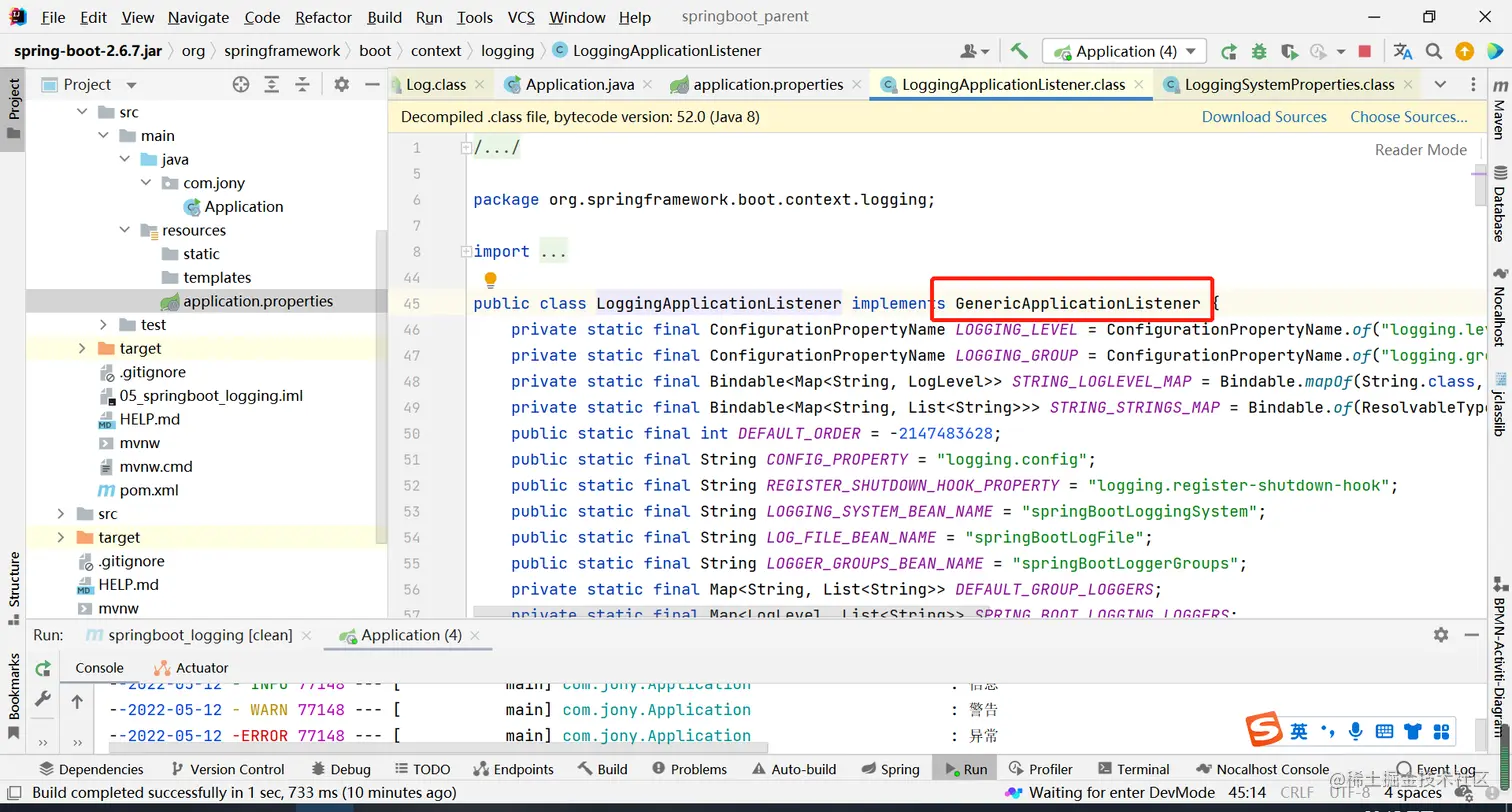The height and width of the screenshot is (812, 1512).
Task: Open Search Everywhere magnifier icon
Action: tap(1434, 51)
